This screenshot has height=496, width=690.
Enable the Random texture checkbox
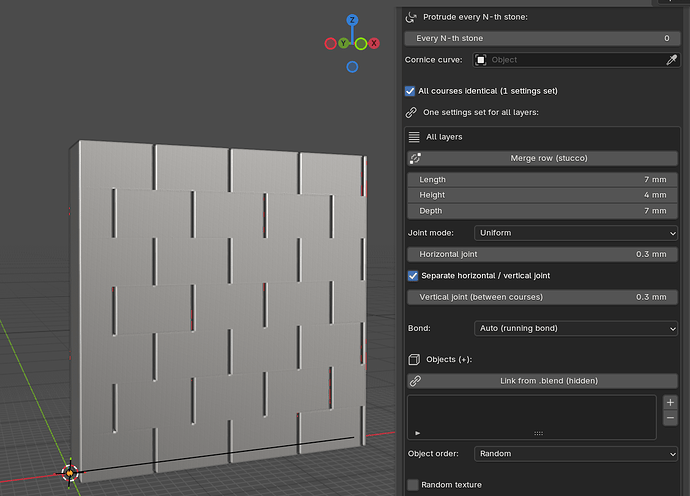coord(413,485)
